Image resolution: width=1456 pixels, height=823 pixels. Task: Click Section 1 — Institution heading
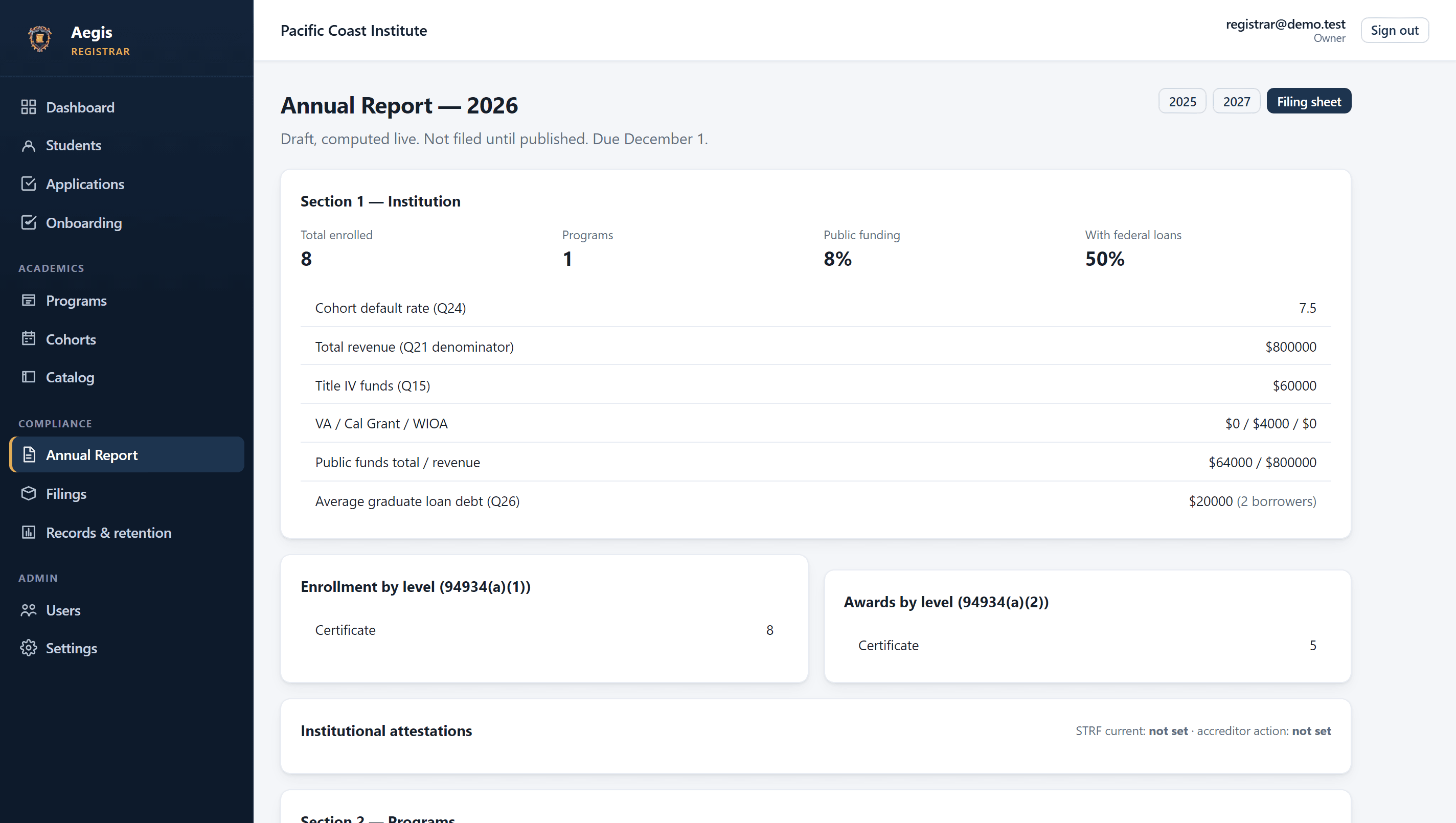click(380, 201)
